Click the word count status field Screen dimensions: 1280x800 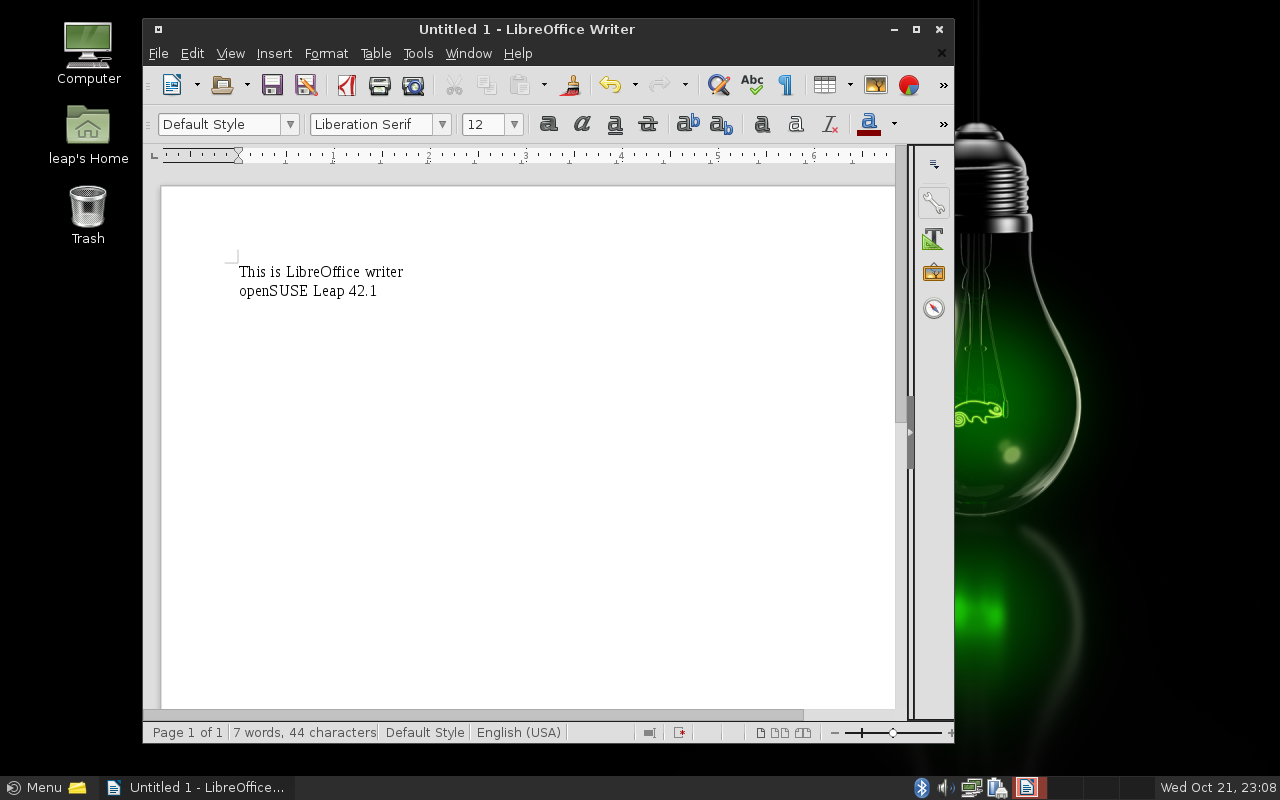(304, 732)
